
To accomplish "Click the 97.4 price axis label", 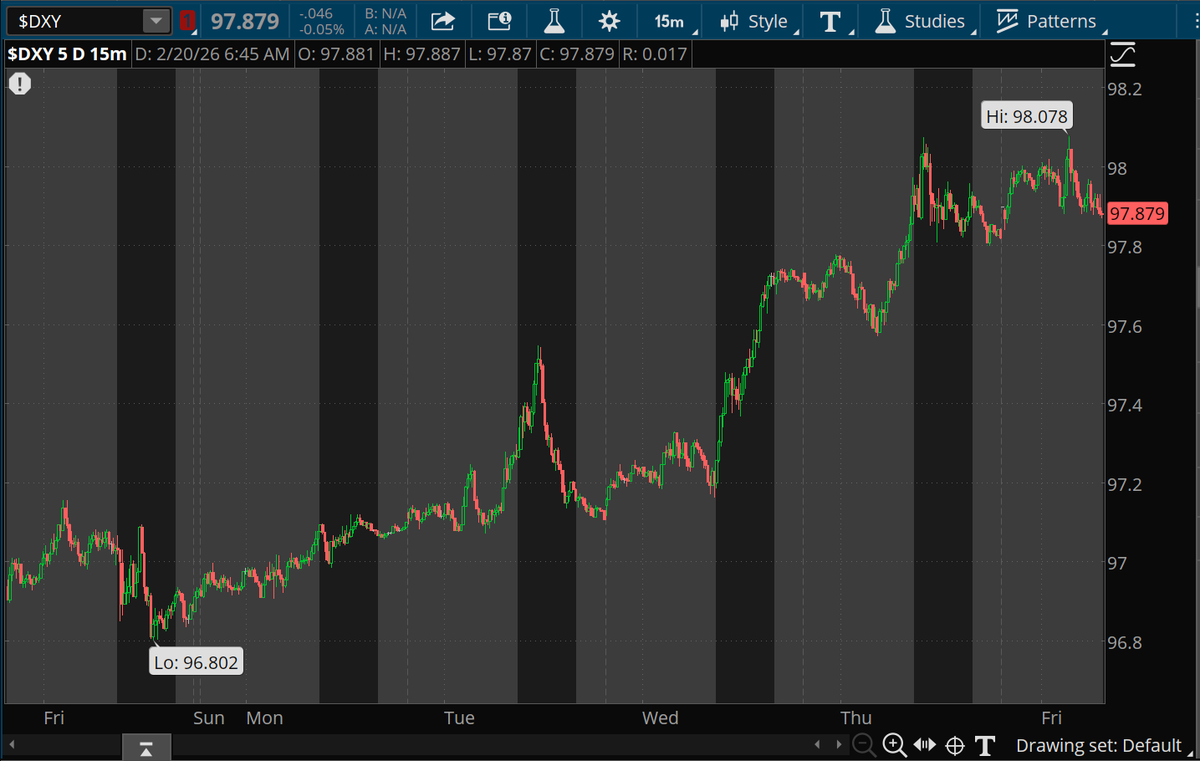I will click(1125, 405).
